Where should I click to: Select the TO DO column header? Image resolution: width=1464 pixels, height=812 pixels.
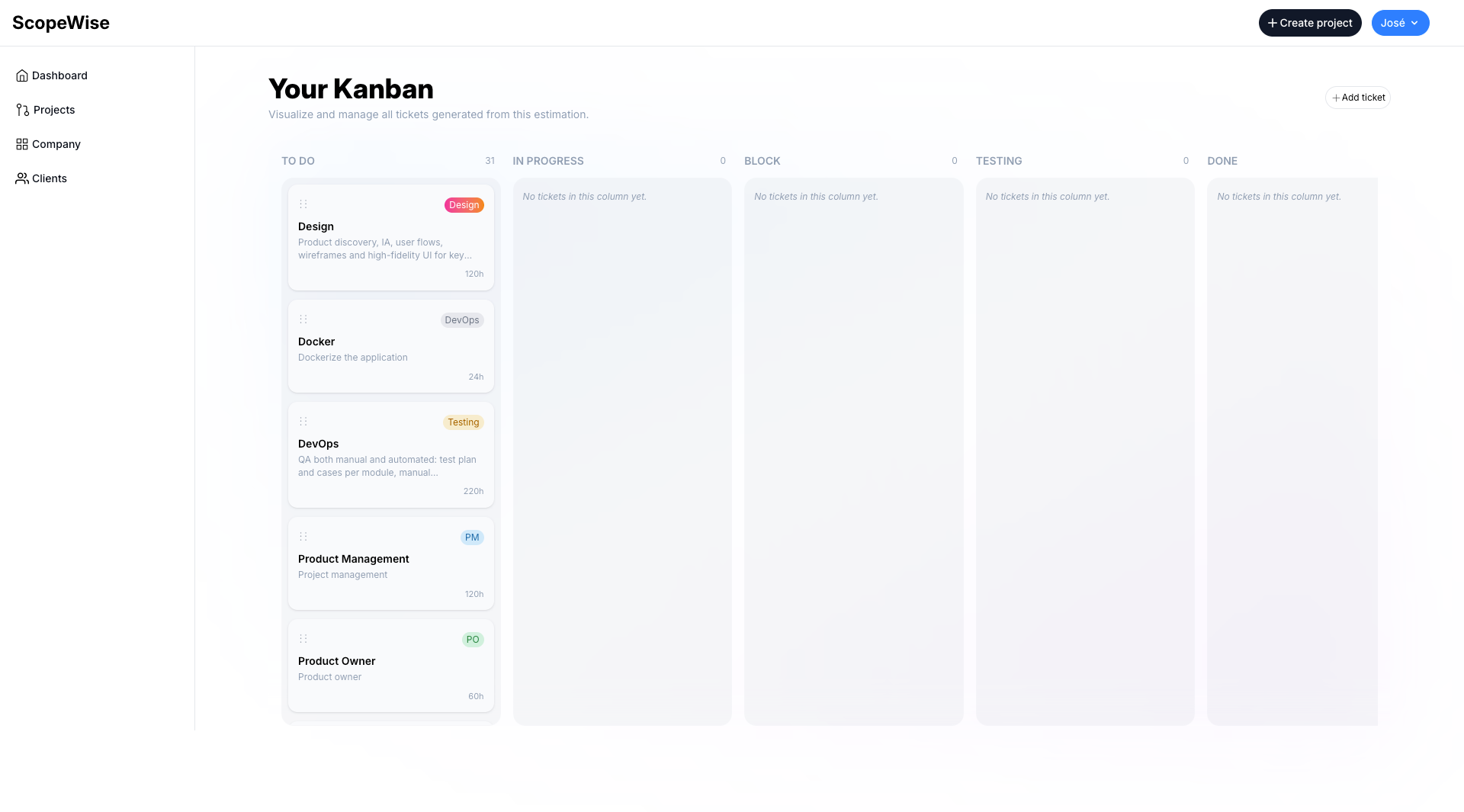(297, 161)
